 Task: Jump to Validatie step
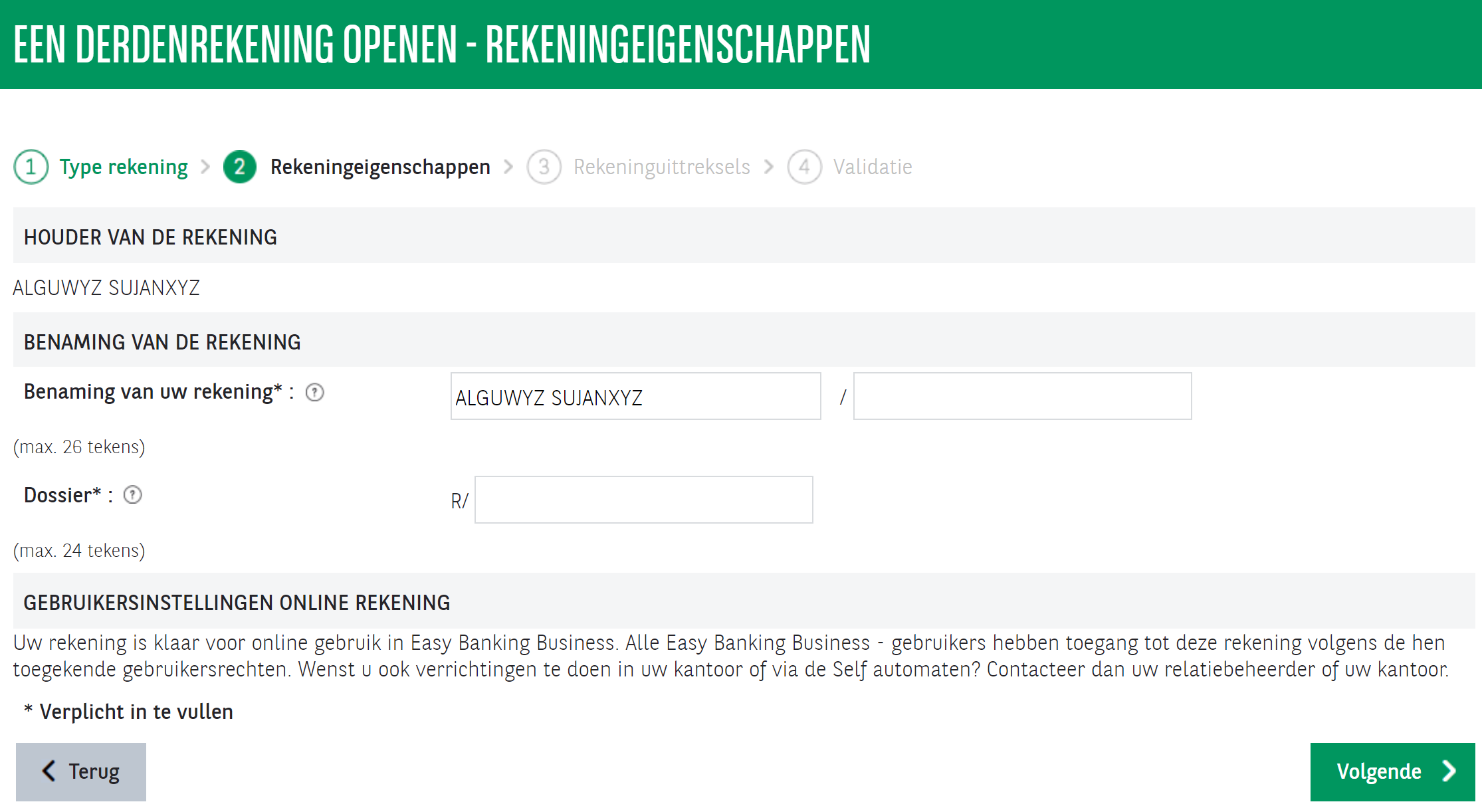pyautogui.click(x=872, y=167)
